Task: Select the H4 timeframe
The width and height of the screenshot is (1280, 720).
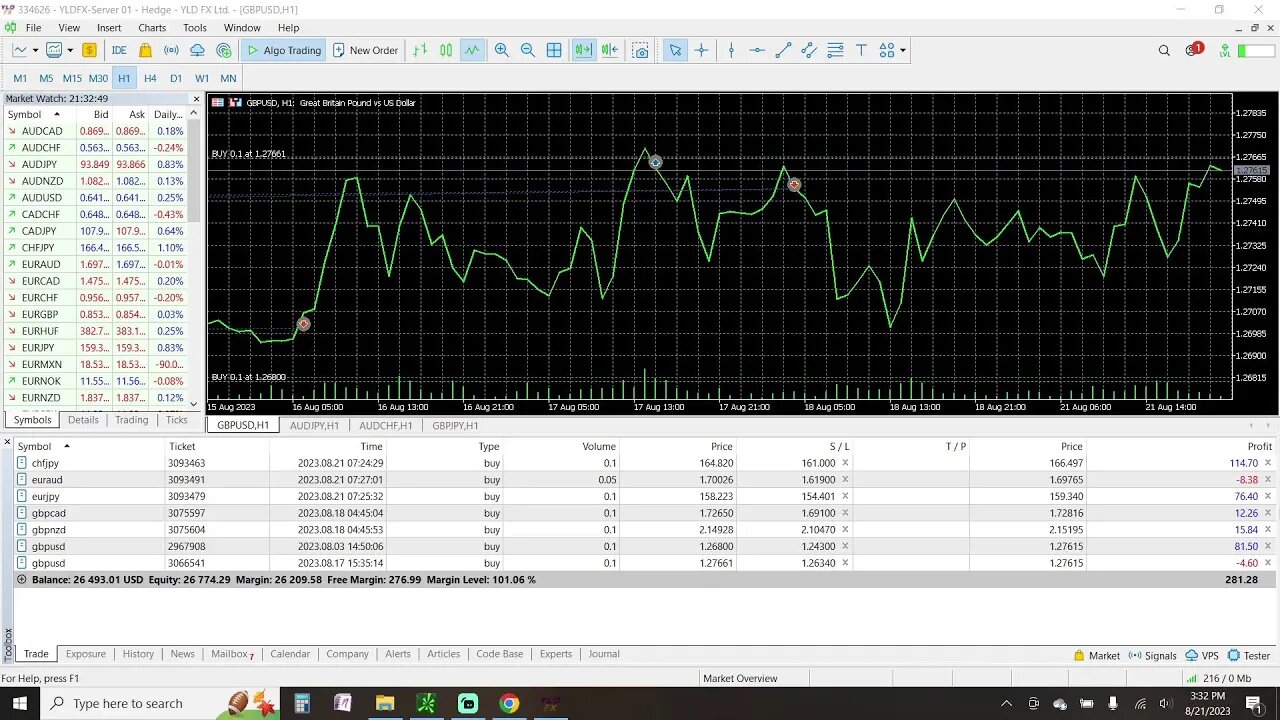Action: [150, 78]
